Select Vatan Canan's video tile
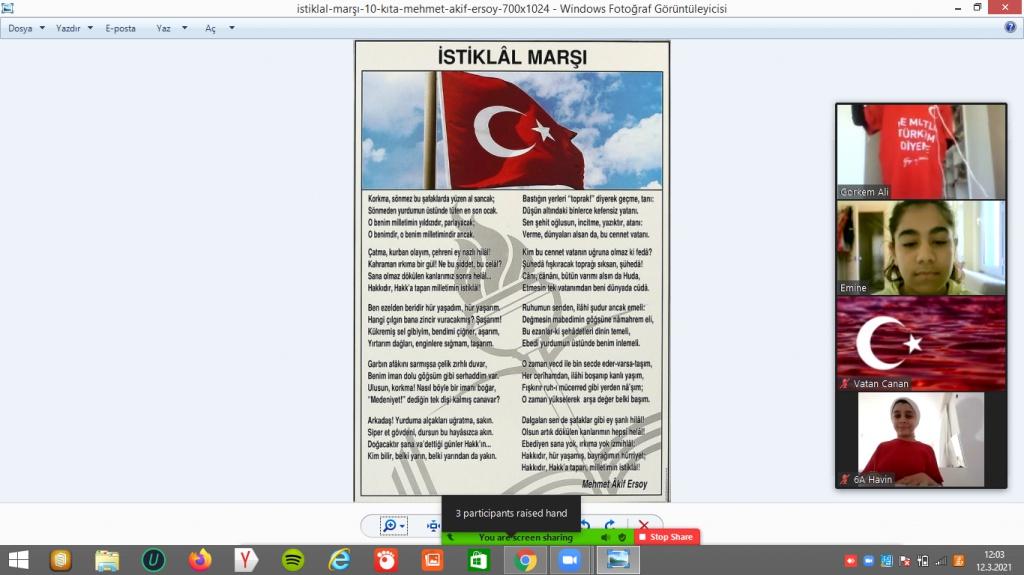Viewport: 1024px width, 575px height. 921,343
